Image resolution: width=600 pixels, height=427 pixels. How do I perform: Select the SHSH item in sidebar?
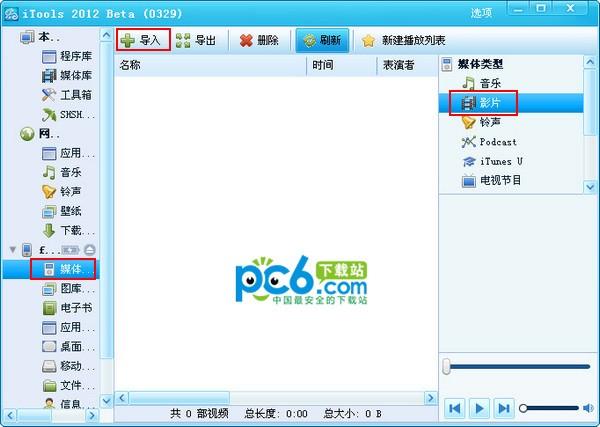[67, 114]
